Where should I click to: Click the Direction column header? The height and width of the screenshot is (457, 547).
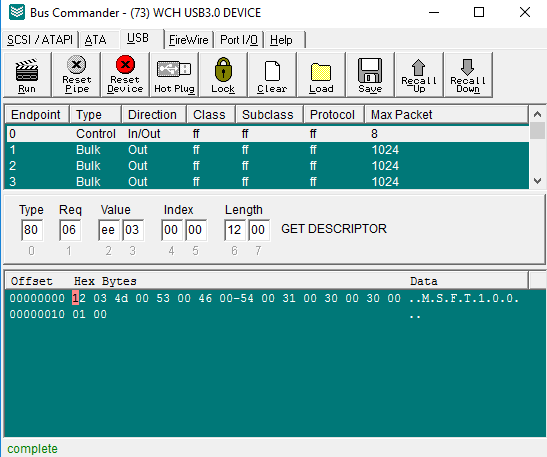pos(154,114)
